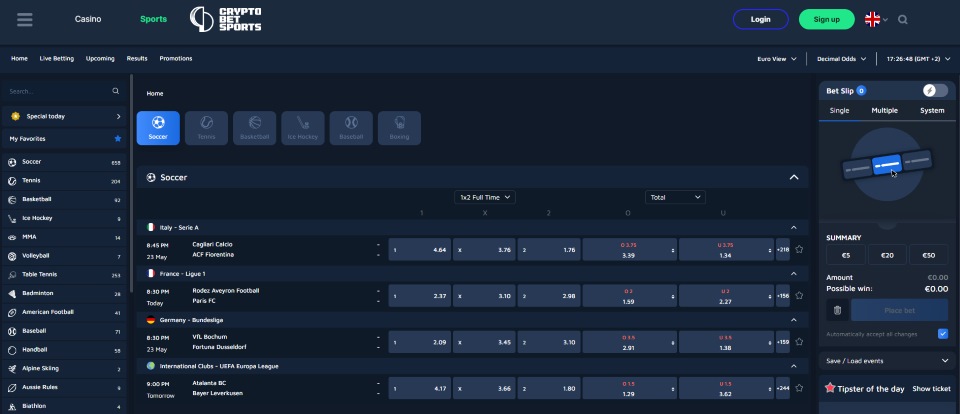Favorite the VfL Bochum match star
This screenshot has height=414, width=960.
click(799, 342)
